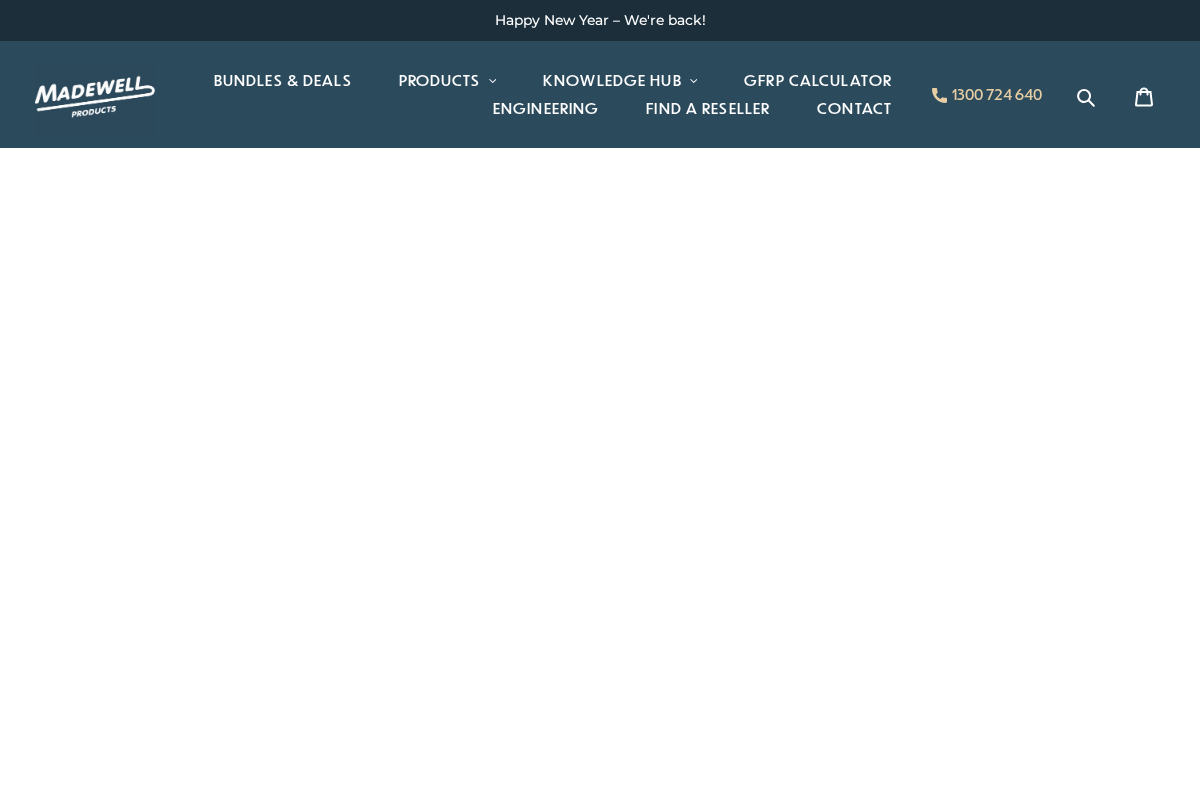Select the Contact menu item
The height and width of the screenshot is (800, 1200).
point(854,109)
